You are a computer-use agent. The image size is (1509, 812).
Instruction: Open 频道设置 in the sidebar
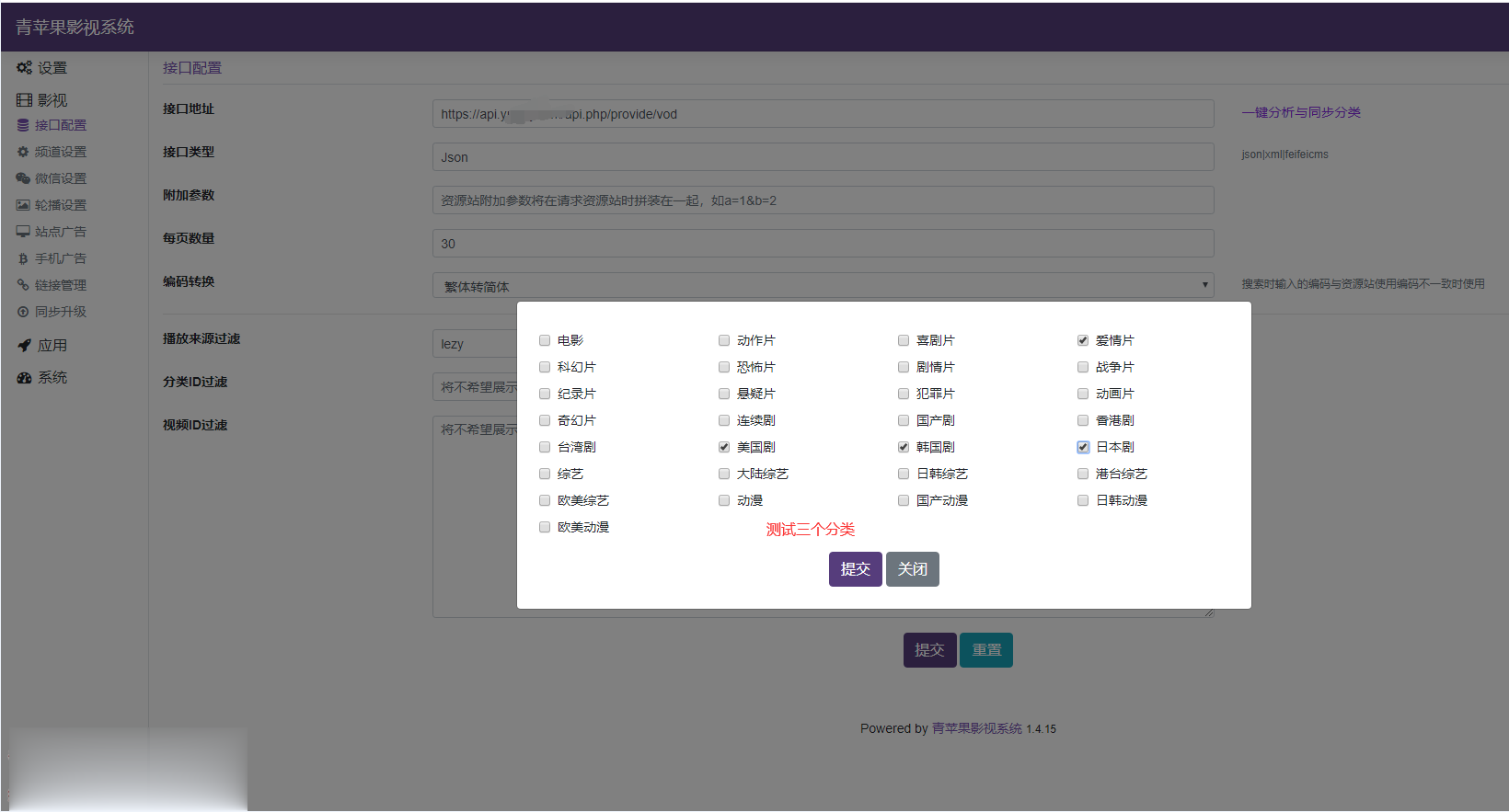tap(60, 152)
